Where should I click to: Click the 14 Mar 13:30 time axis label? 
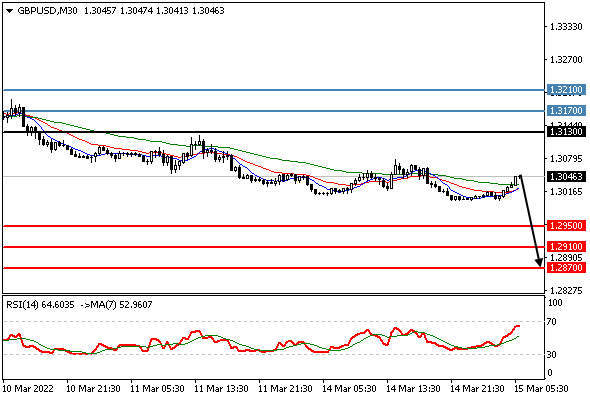414,389
